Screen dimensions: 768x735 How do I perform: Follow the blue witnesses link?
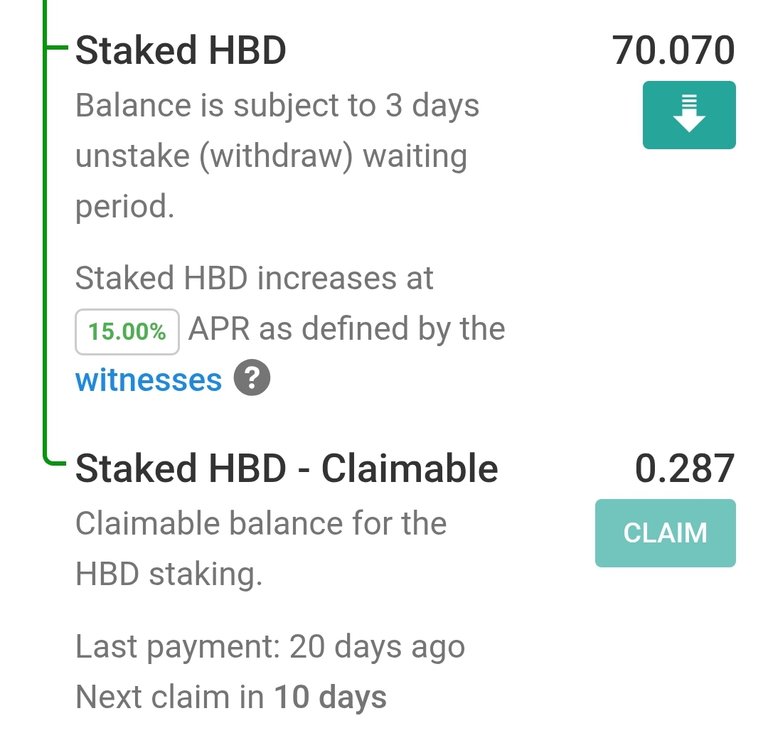click(148, 379)
